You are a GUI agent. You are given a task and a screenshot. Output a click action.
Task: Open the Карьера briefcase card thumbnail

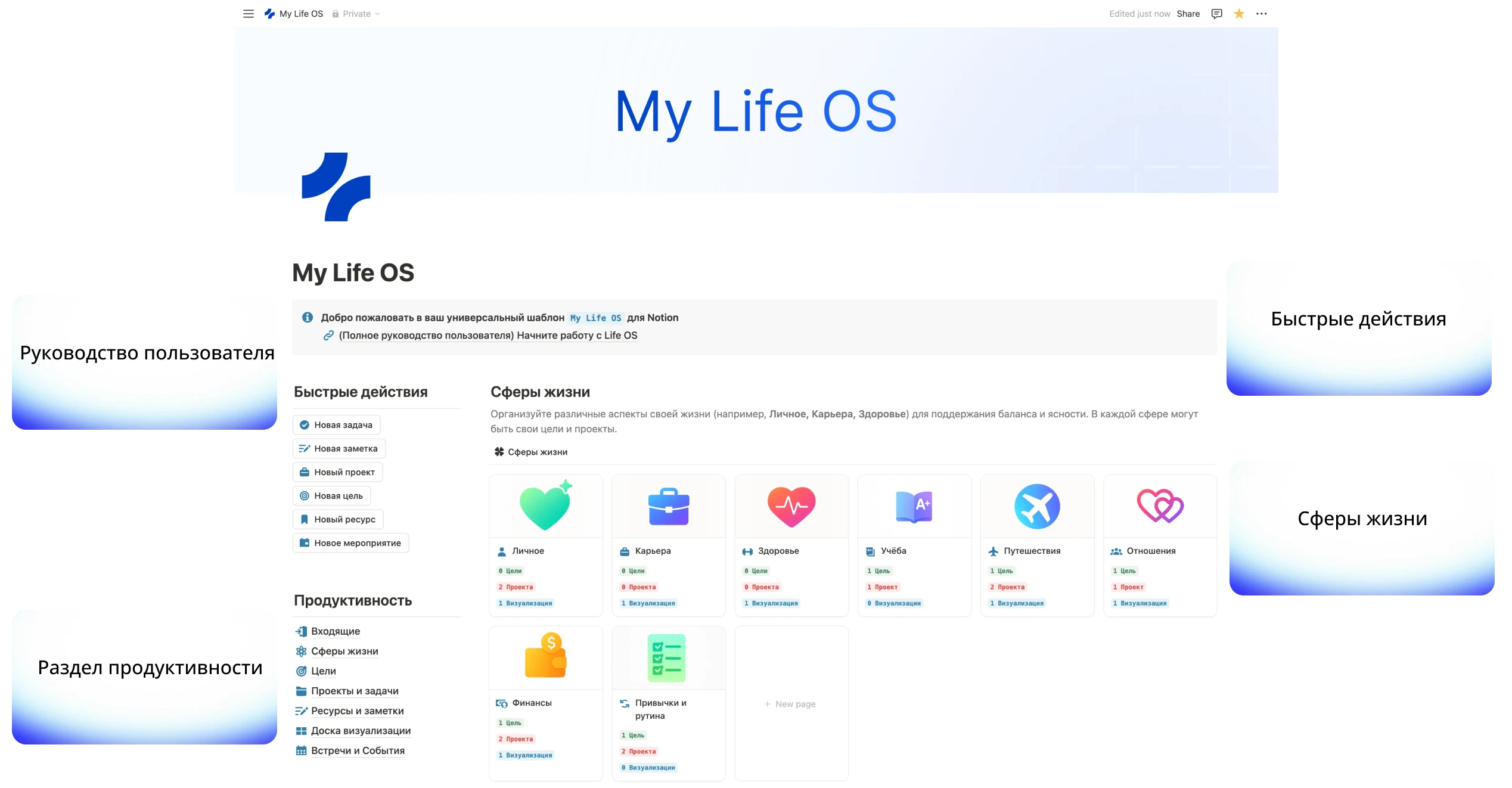(x=668, y=507)
